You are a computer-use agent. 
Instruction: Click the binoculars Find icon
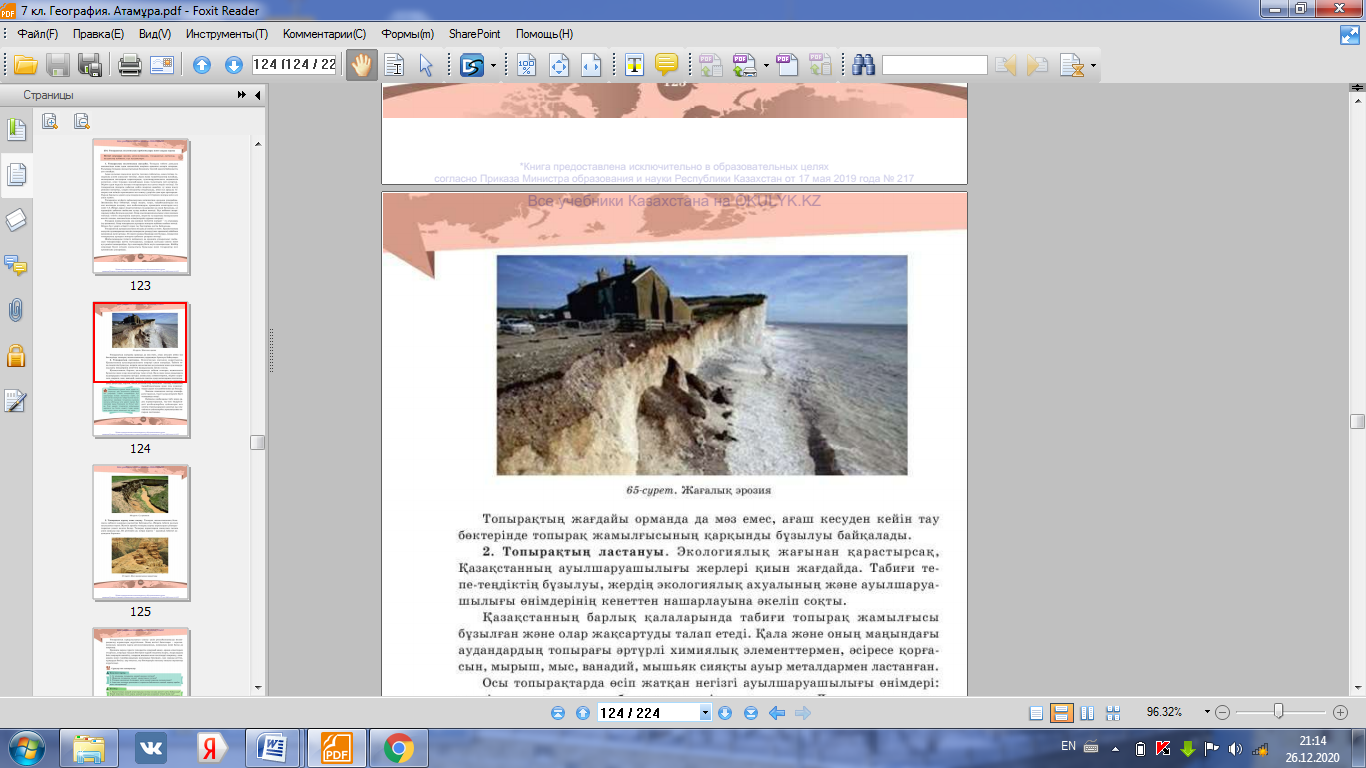(x=864, y=66)
